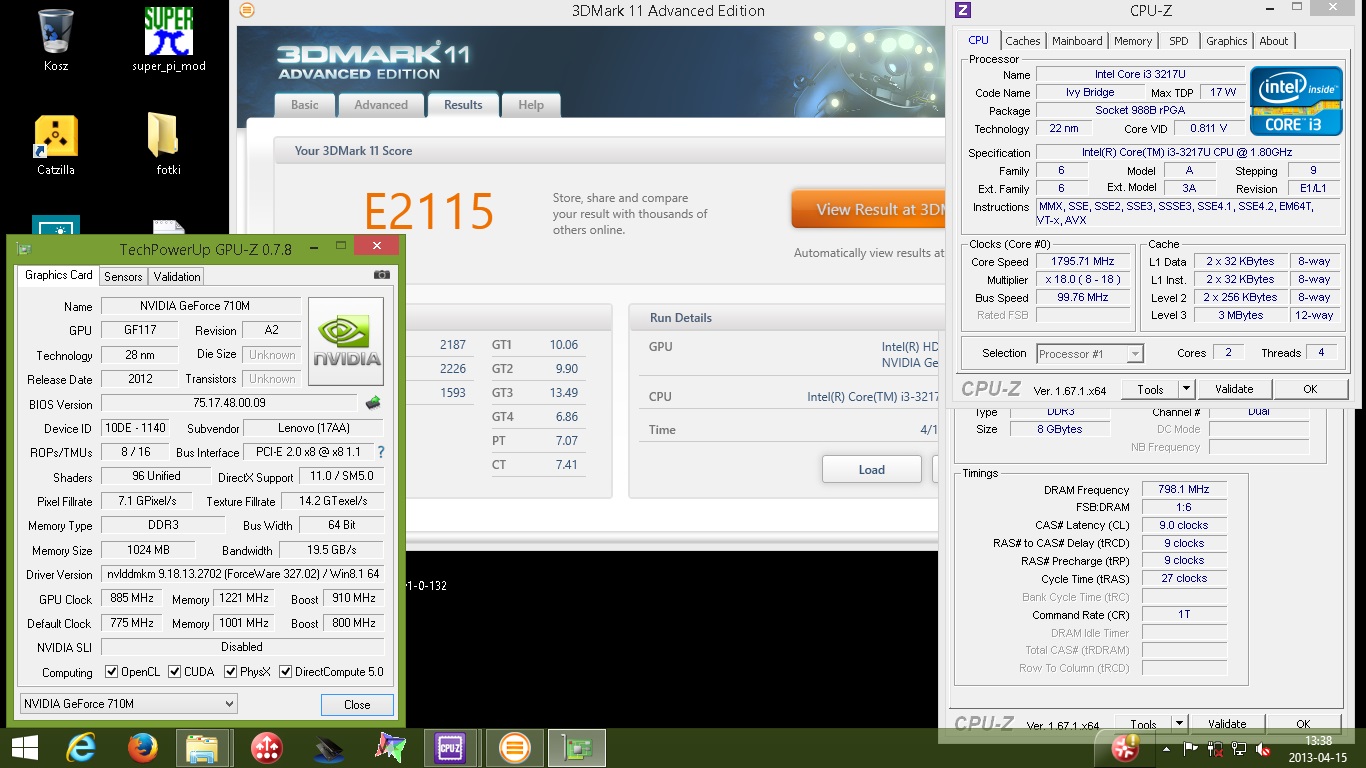The width and height of the screenshot is (1366, 768).
Task: Expand the Tools dropdown arrow in front CPU-Z
Action: pyautogui.click(x=1187, y=389)
